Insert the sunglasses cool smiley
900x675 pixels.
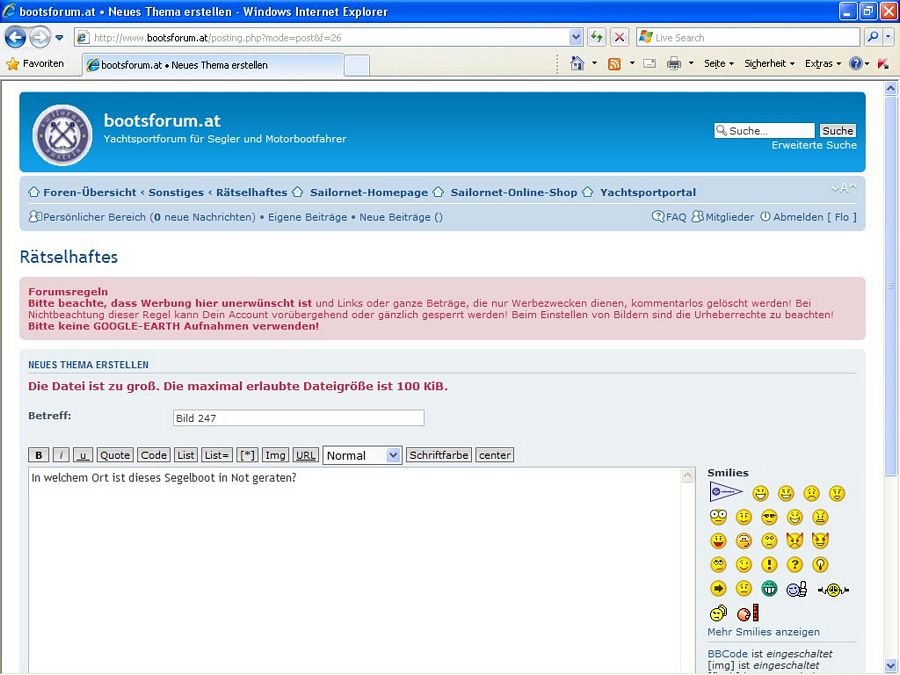769,517
